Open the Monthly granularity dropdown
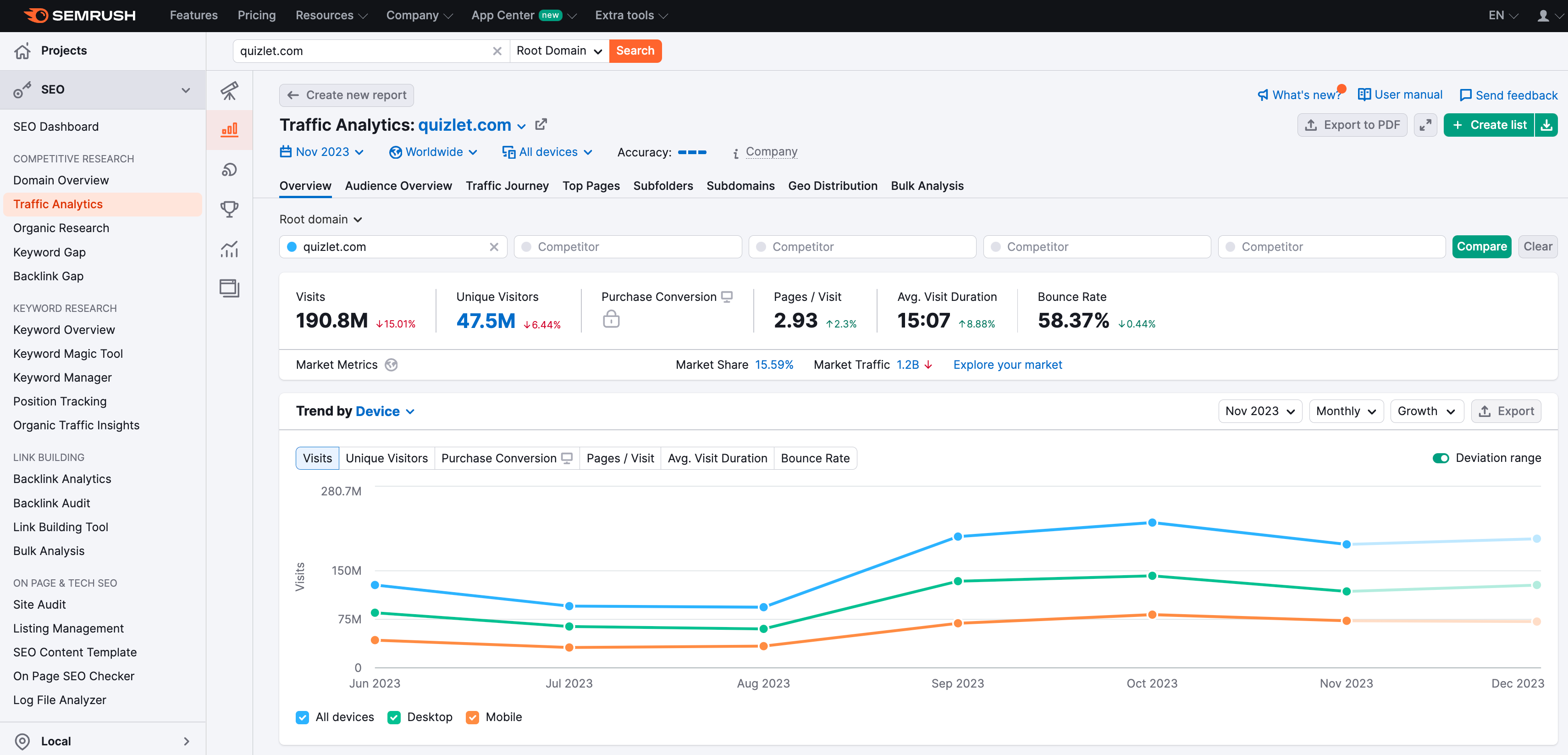Image resolution: width=1568 pixels, height=755 pixels. [x=1346, y=411]
